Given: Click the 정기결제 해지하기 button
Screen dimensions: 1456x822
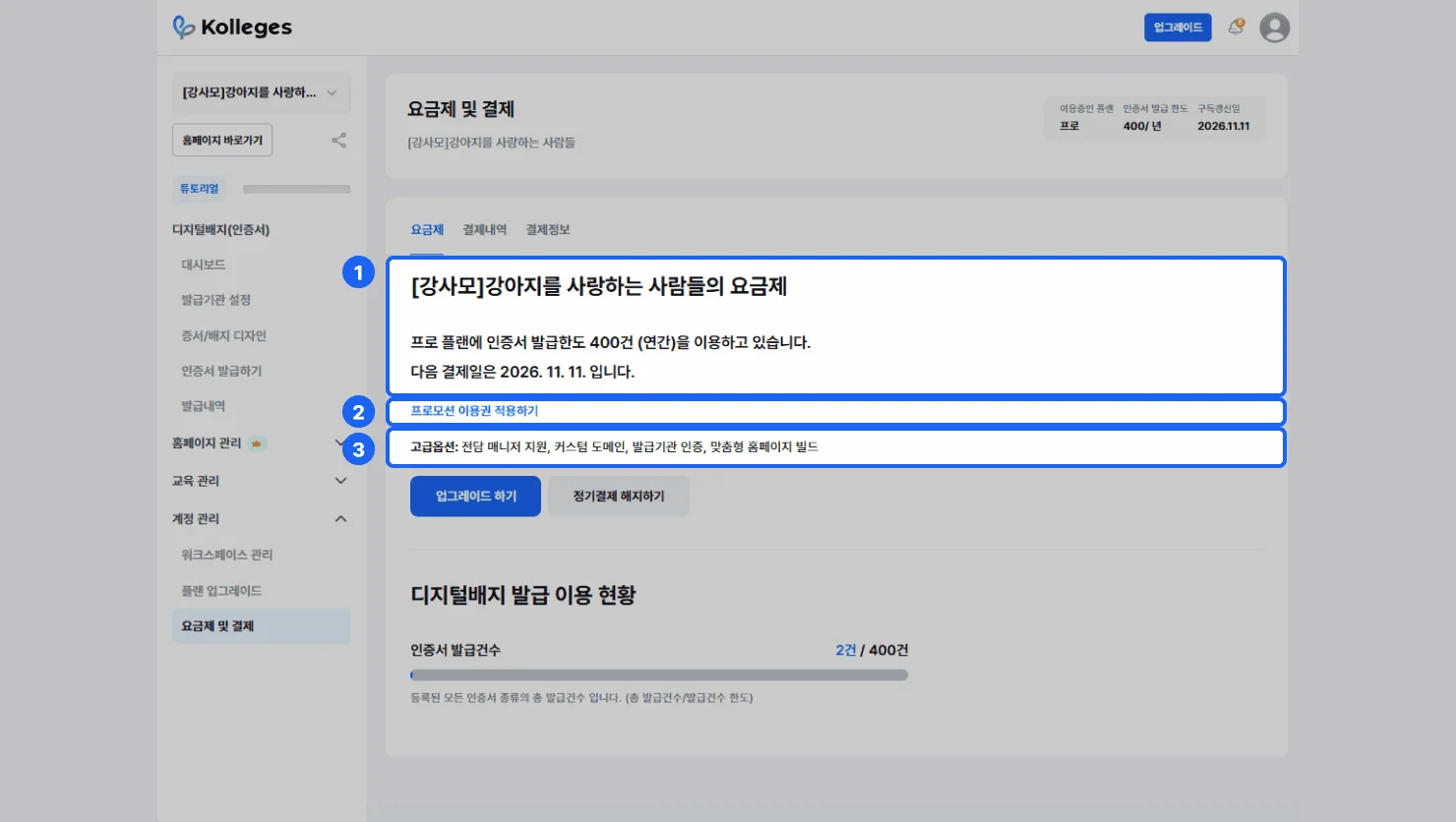Looking at the screenshot, I should tap(618, 497).
